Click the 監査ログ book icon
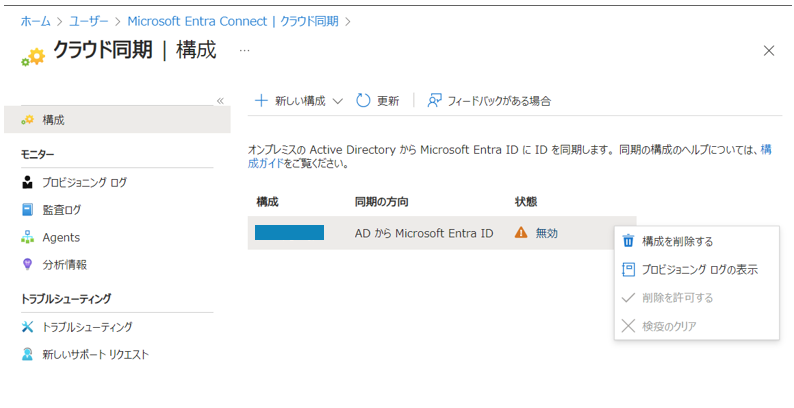The height and width of the screenshot is (408, 794). point(27,210)
